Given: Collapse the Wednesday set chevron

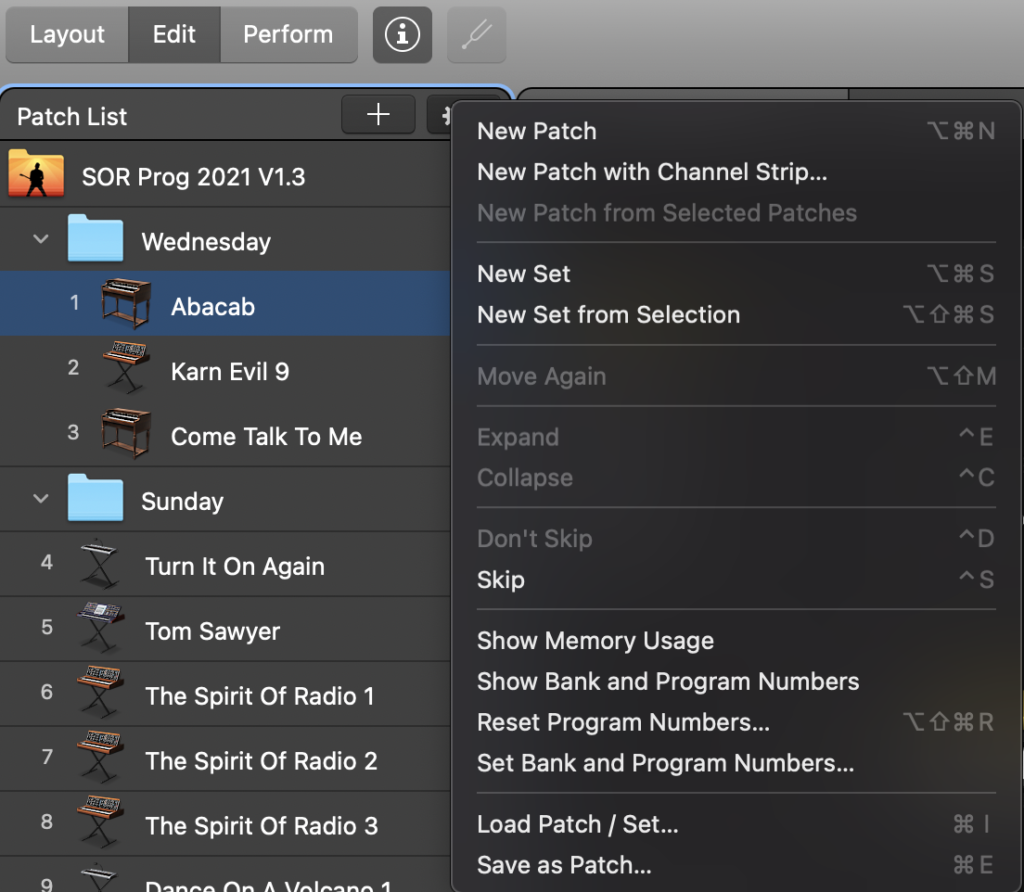Looking at the screenshot, I should [40, 239].
